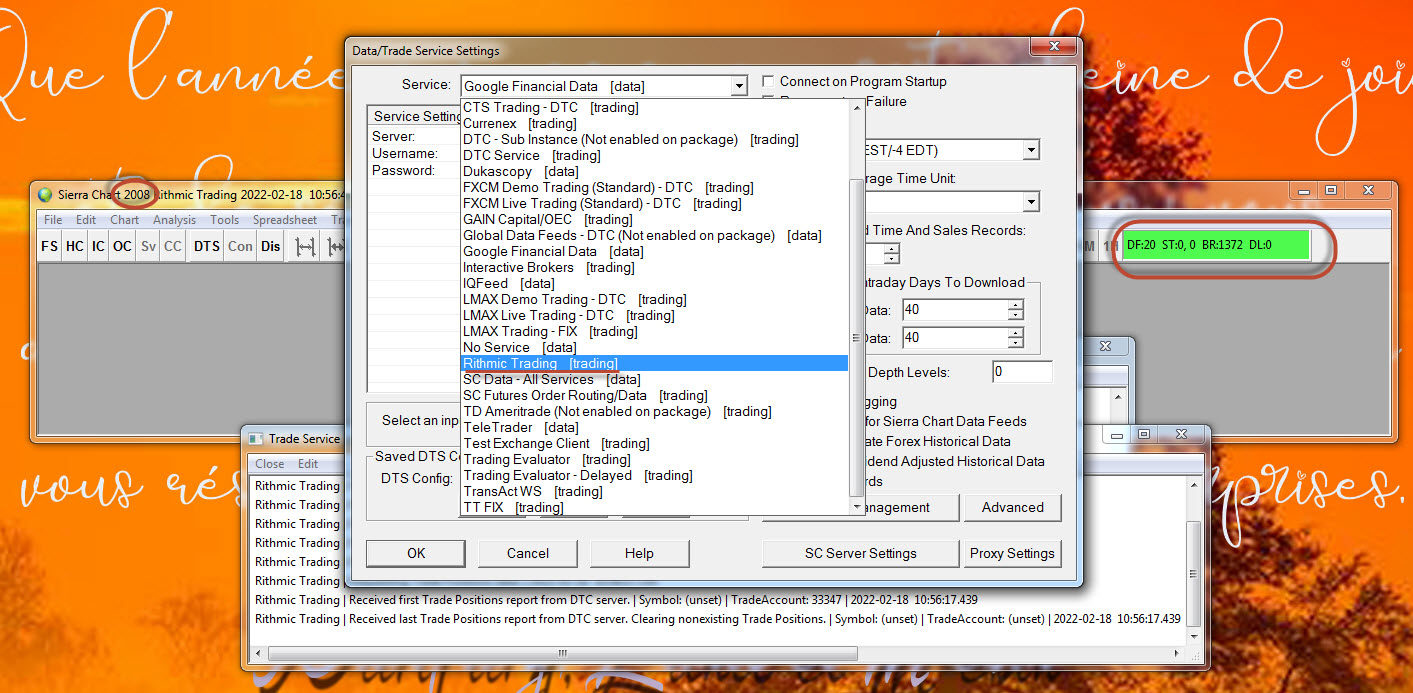
Task: Click the first Data days field showing 40
Action: tap(955, 310)
